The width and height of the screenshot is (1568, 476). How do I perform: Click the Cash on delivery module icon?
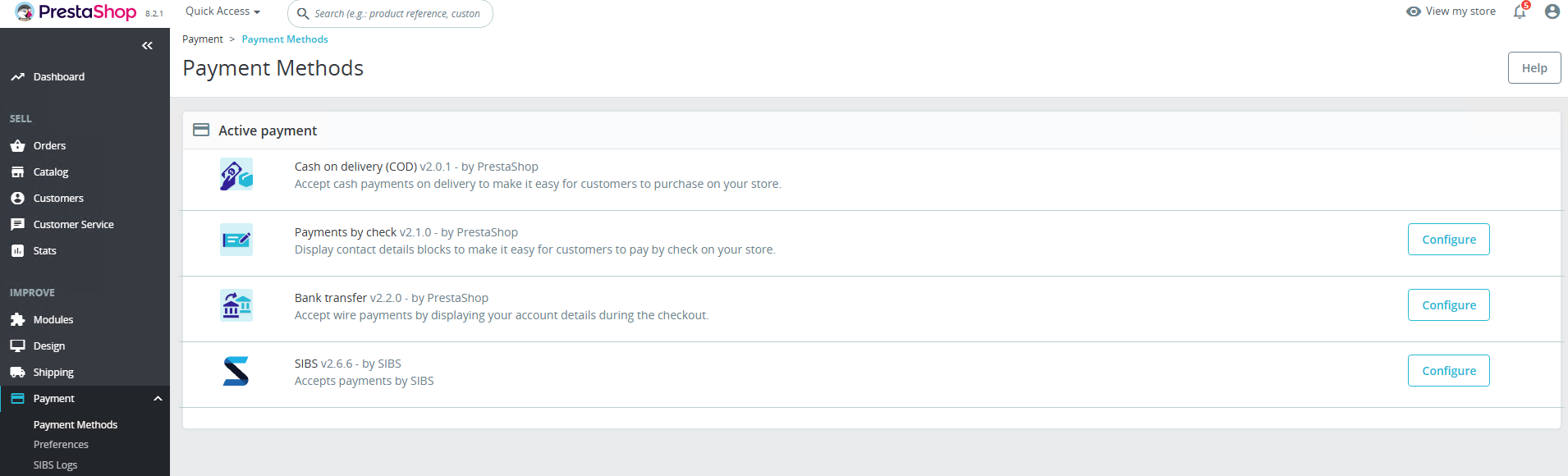236,175
